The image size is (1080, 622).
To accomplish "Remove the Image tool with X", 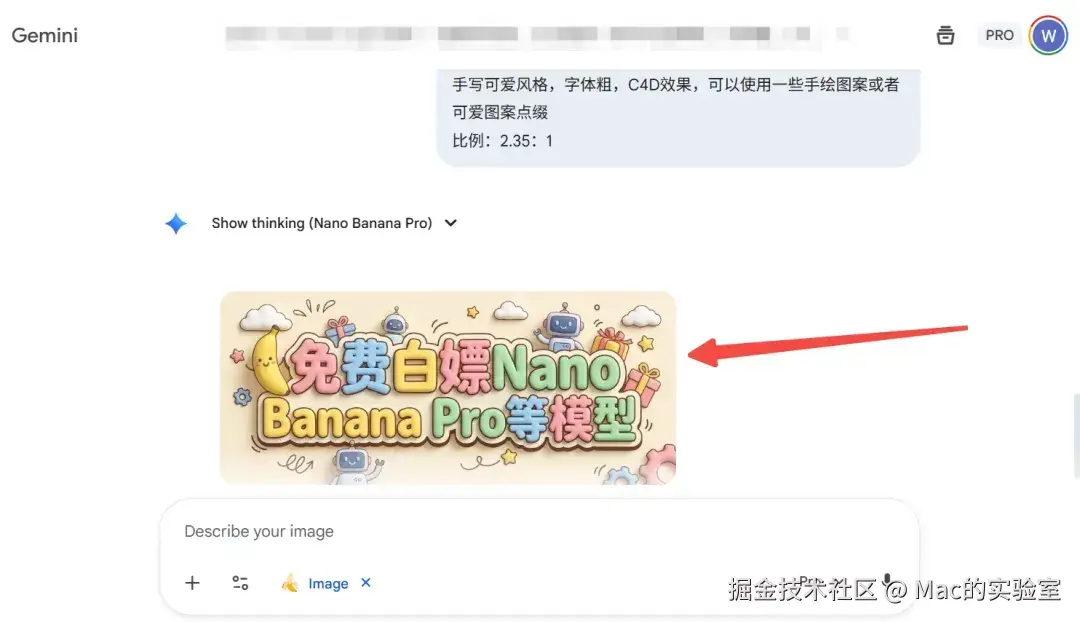I will click(366, 583).
